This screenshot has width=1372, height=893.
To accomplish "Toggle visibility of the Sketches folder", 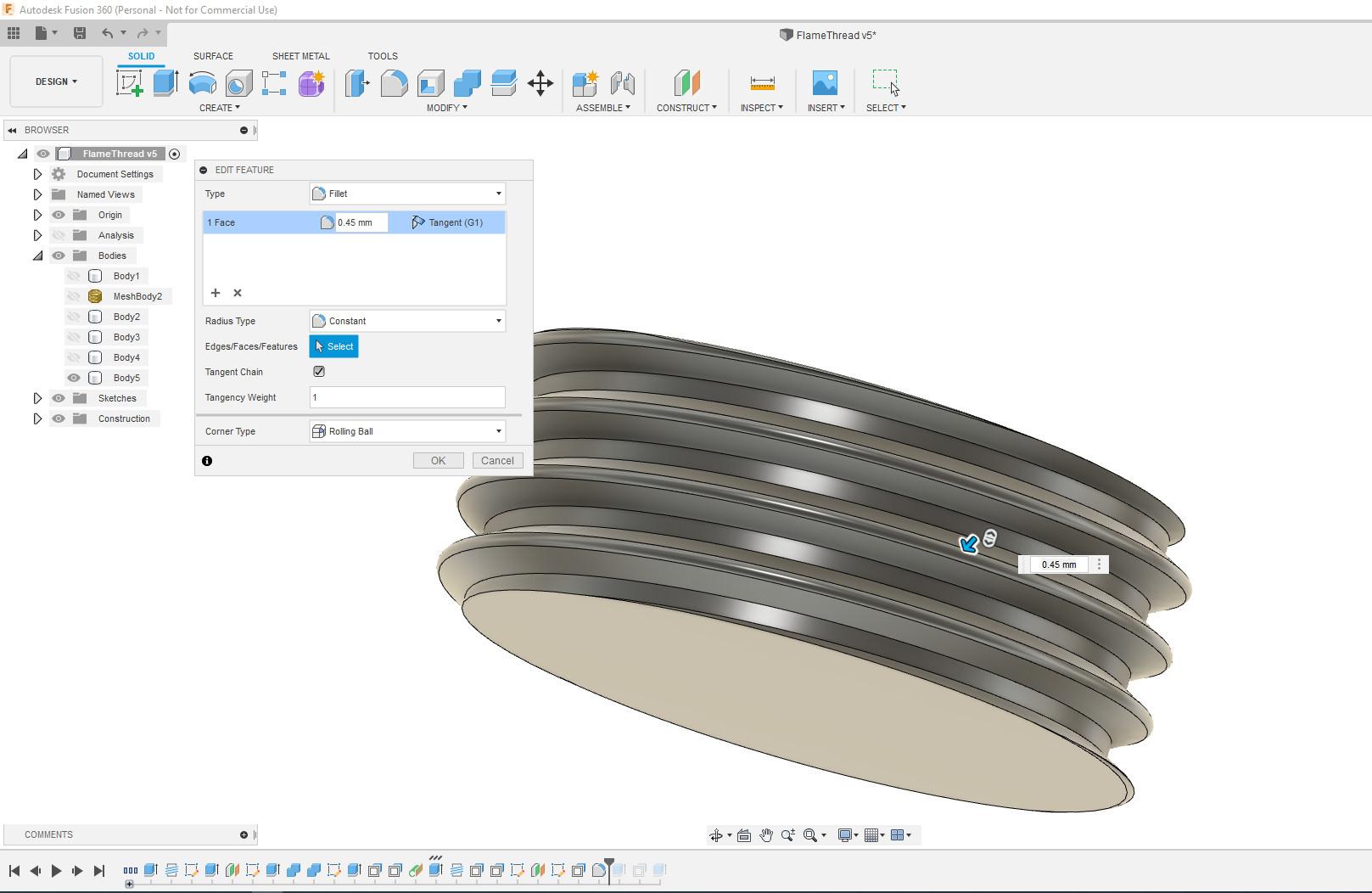I will pos(59,398).
